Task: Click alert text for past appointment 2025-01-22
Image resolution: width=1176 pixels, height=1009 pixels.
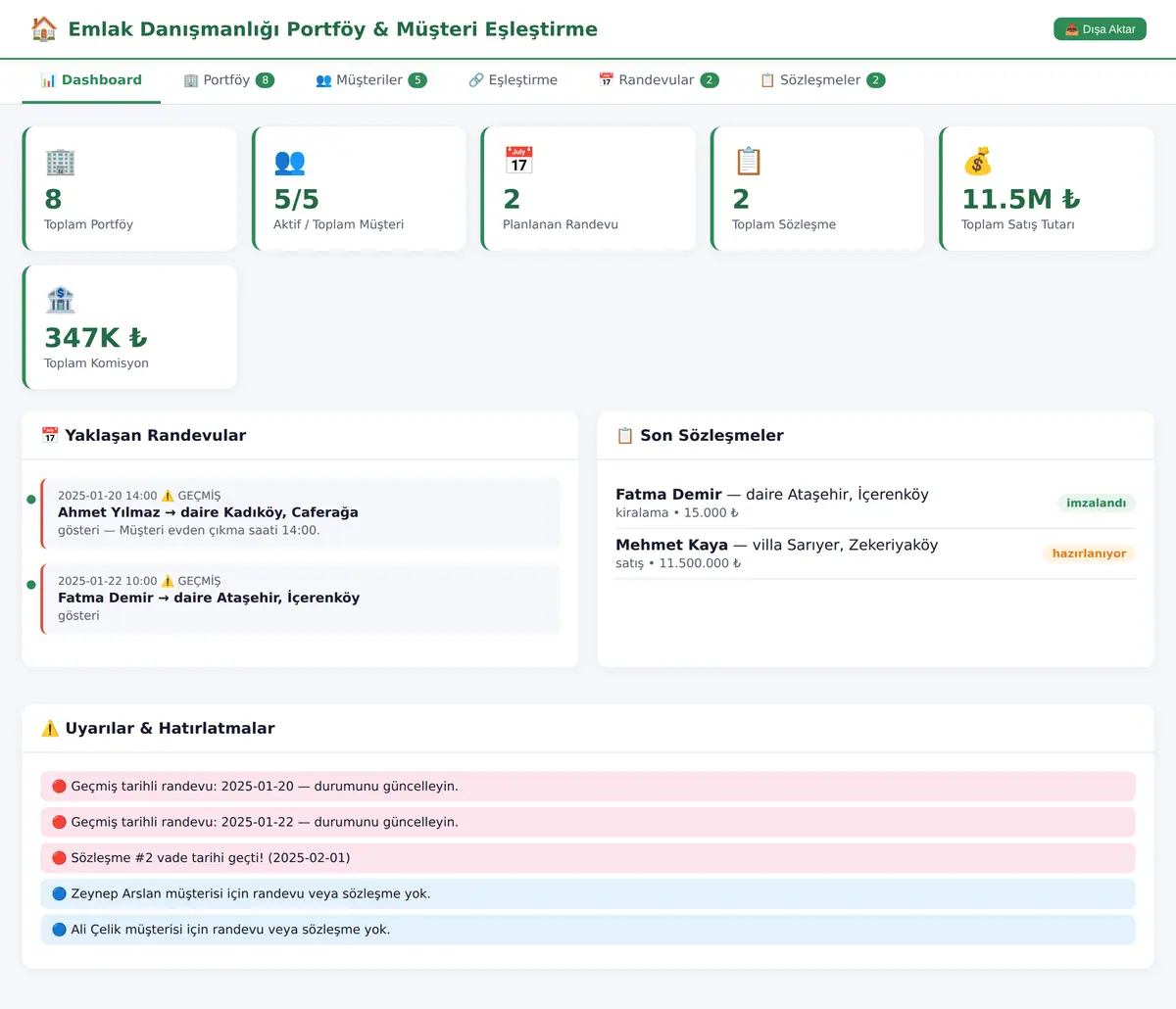Action: tap(265, 822)
